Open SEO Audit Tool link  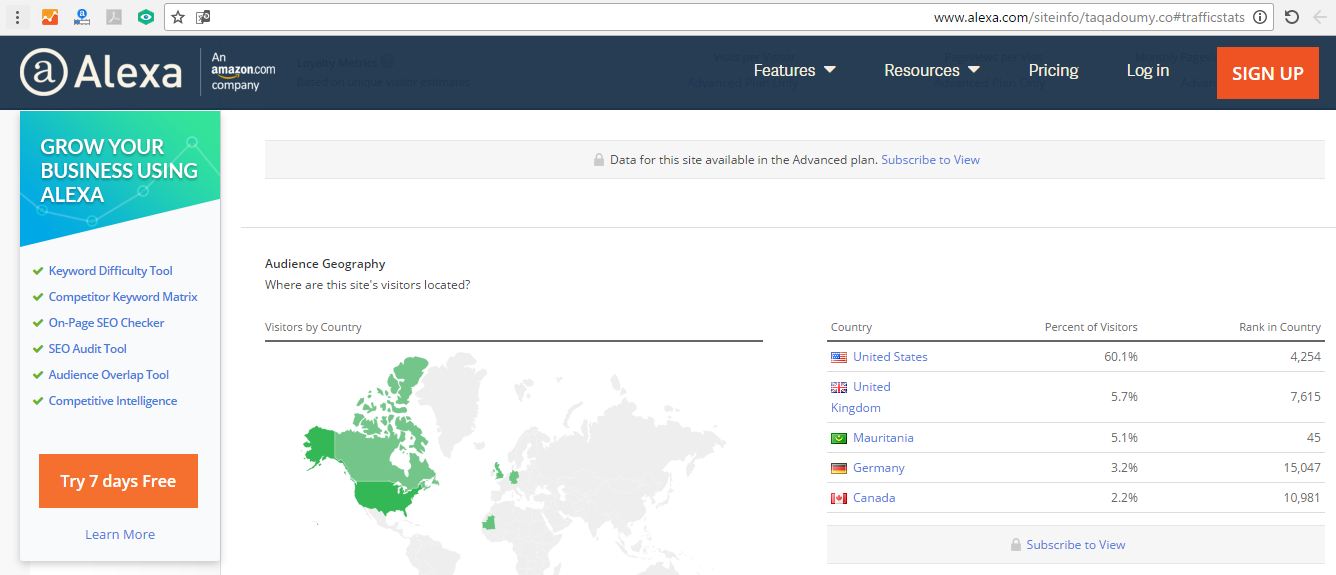click(88, 349)
